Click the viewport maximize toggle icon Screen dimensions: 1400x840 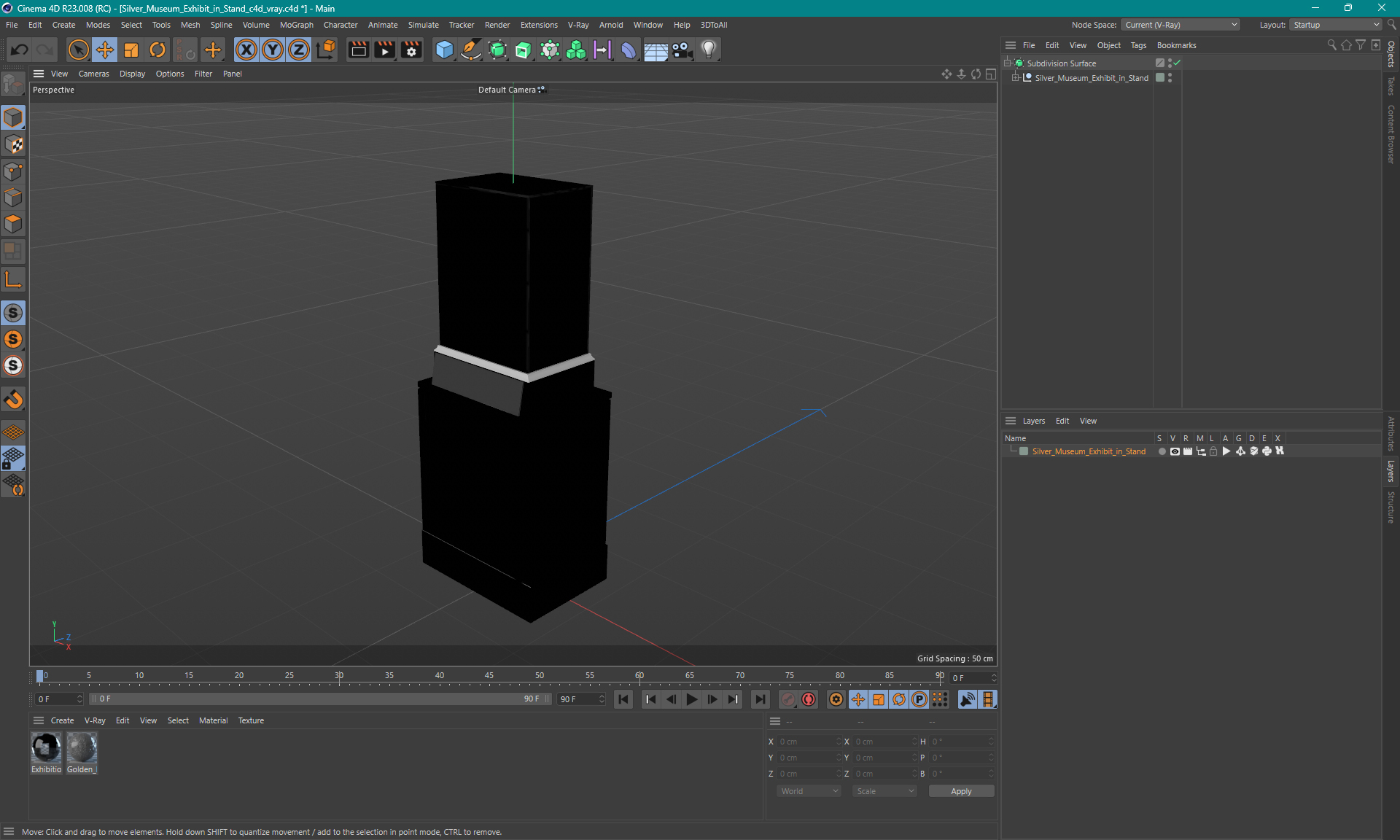point(990,74)
